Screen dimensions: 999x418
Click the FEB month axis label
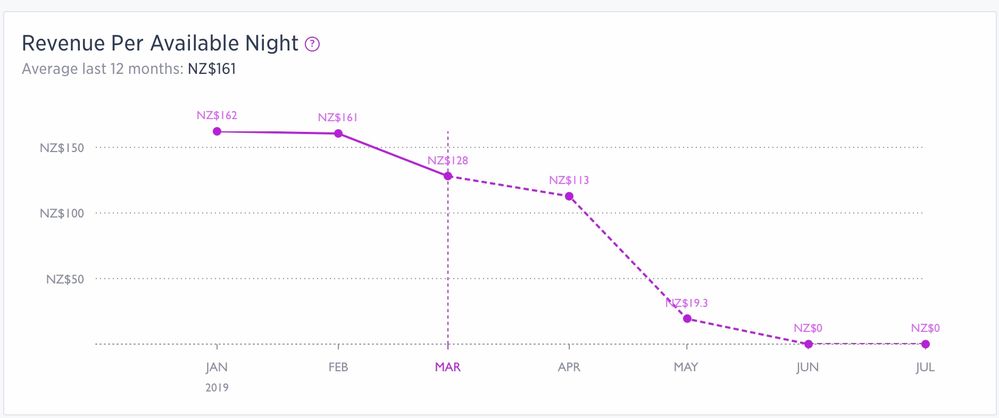coord(338,367)
